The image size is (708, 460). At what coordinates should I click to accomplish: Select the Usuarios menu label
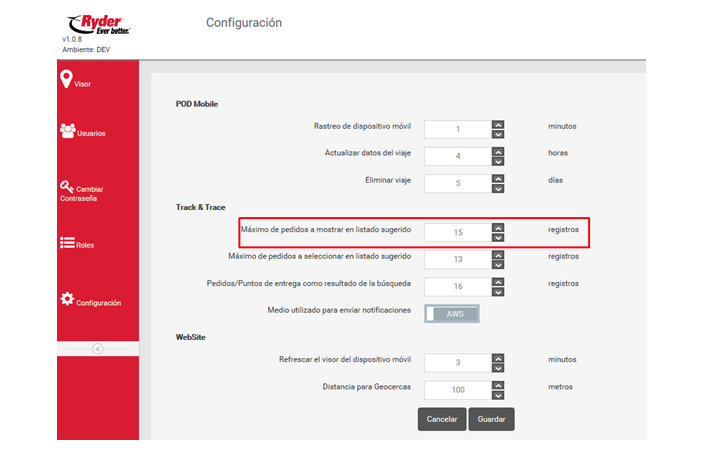click(91, 134)
